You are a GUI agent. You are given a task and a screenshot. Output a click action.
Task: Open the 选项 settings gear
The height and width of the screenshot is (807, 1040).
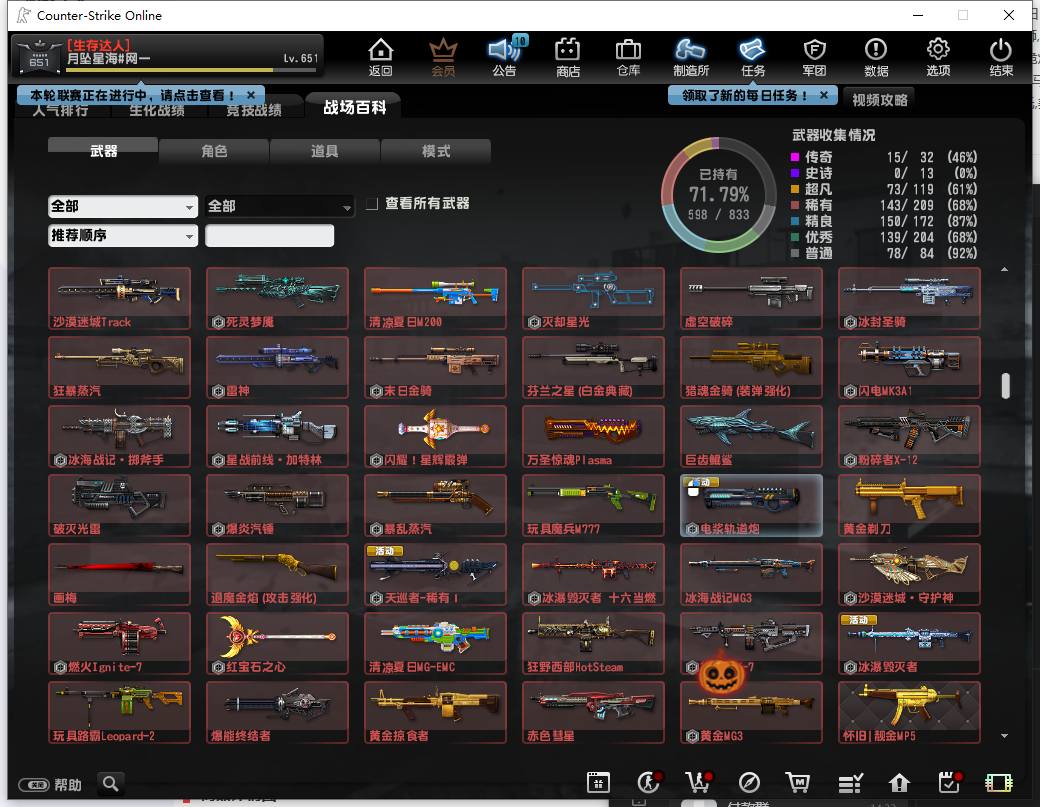click(x=938, y=57)
